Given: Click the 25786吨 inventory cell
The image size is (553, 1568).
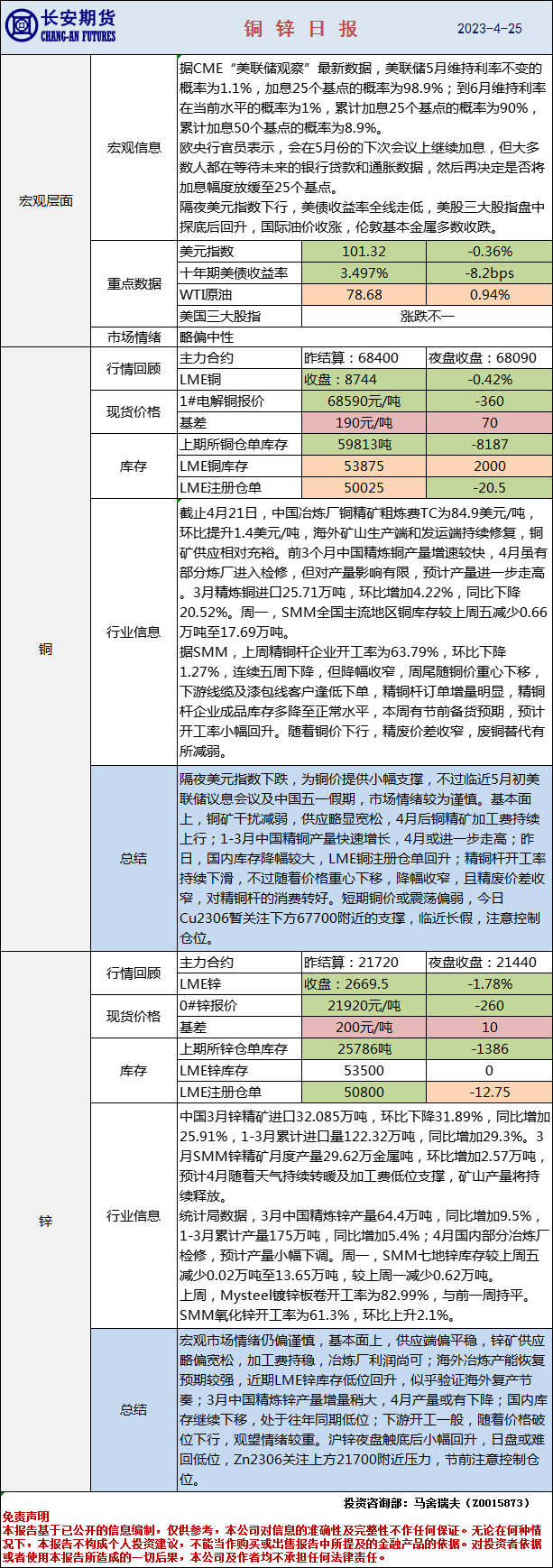Looking at the screenshot, I should tap(364, 1048).
